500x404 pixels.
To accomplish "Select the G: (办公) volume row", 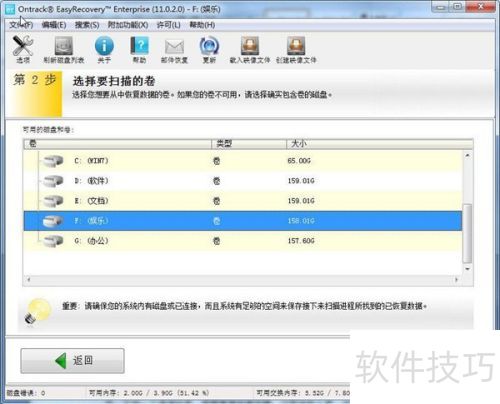I will (243, 241).
